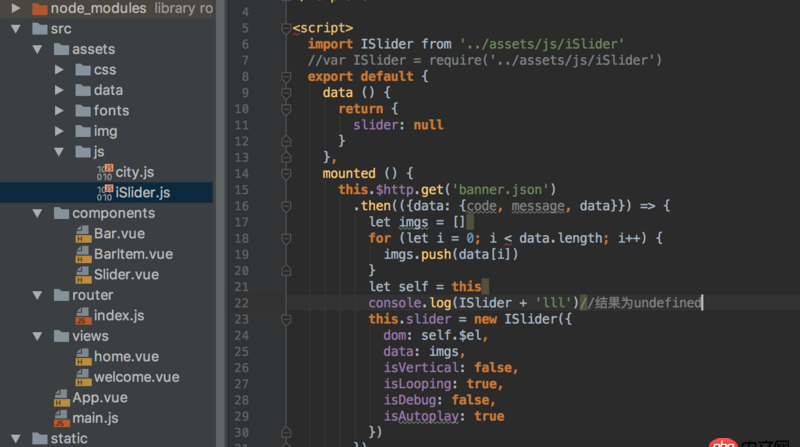The width and height of the screenshot is (800, 447).
Task: Collapse the views folder arrow
Action: click(x=37, y=336)
